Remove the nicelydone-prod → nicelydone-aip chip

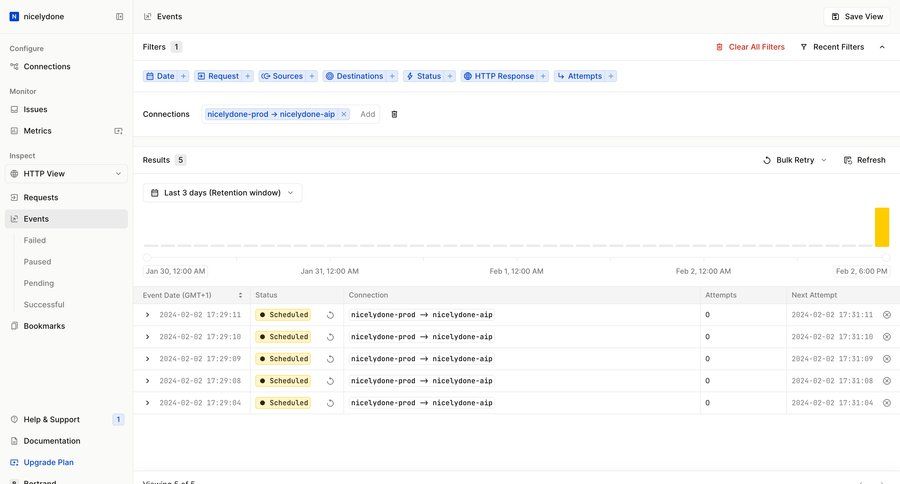[344, 114]
